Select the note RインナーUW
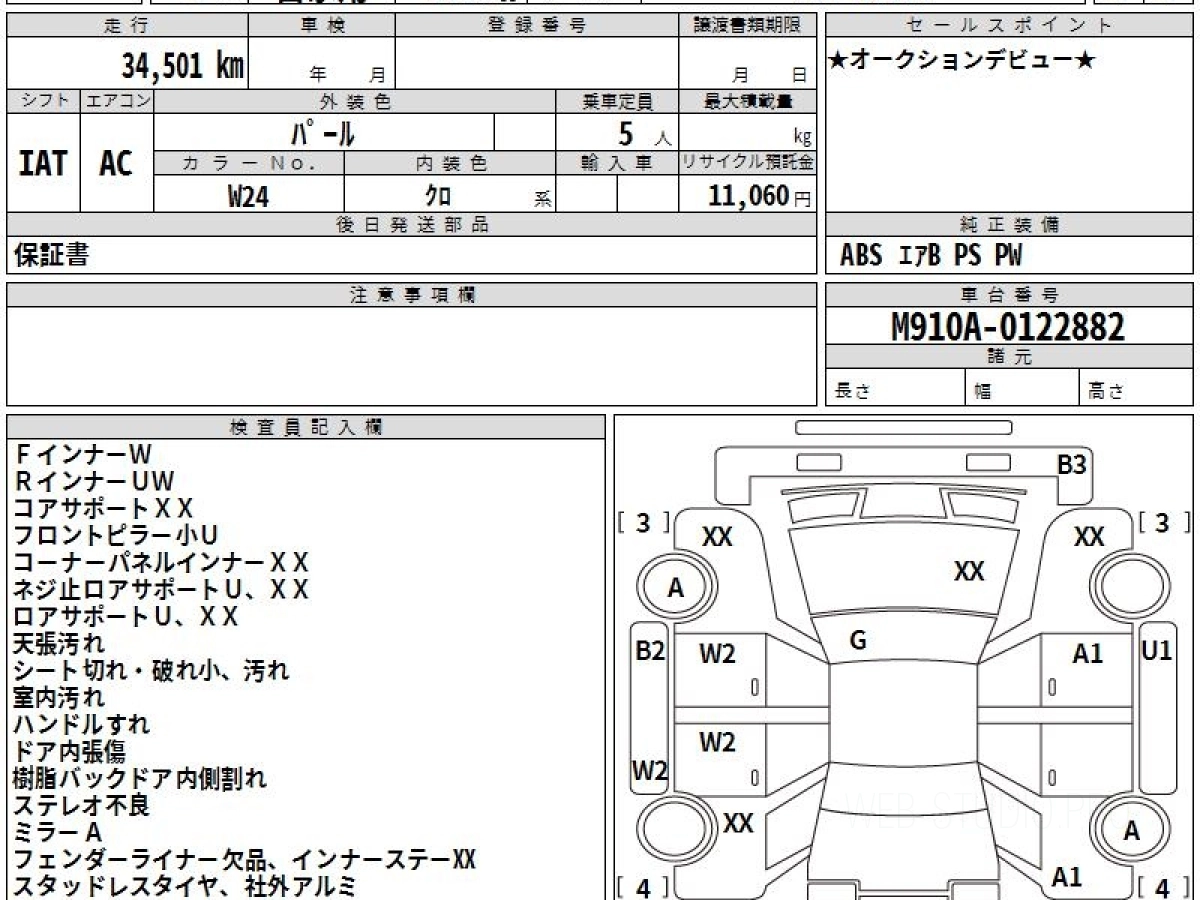Viewport: 1200px width, 900px height. click(x=94, y=482)
